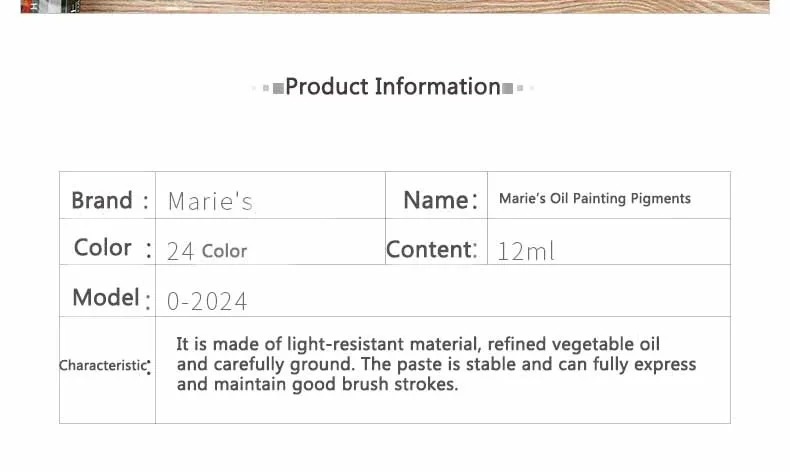This screenshot has height=472, width=790.
Task: Click the paint tube image corner
Action: pyautogui.click(x=50, y=6)
